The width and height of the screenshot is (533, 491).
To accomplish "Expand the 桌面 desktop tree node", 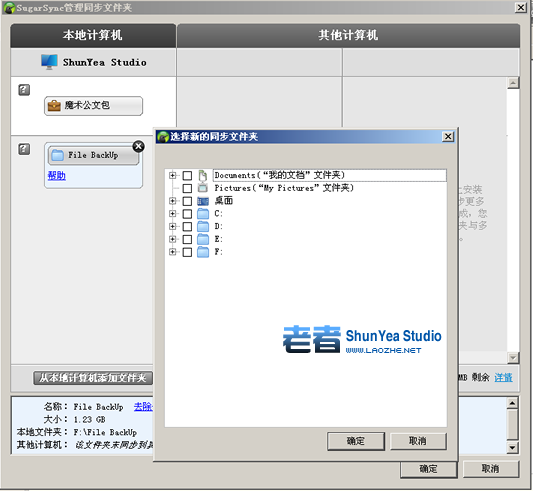I will click(173, 201).
